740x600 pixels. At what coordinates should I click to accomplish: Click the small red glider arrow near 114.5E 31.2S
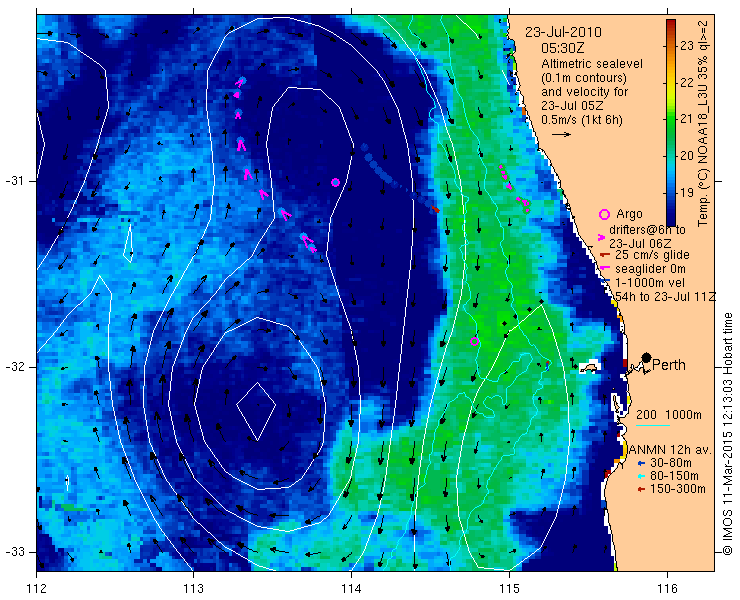(436, 209)
